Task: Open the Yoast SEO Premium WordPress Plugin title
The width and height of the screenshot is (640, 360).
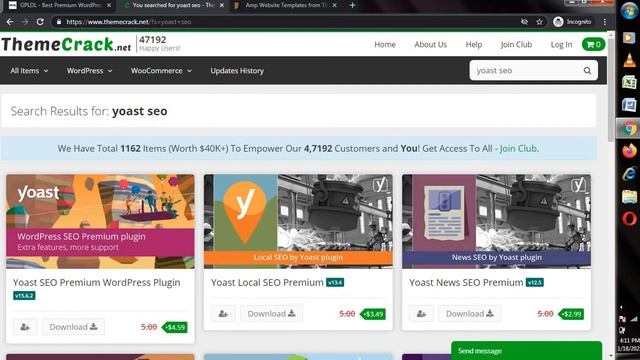Action: pyautogui.click(x=96, y=282)
